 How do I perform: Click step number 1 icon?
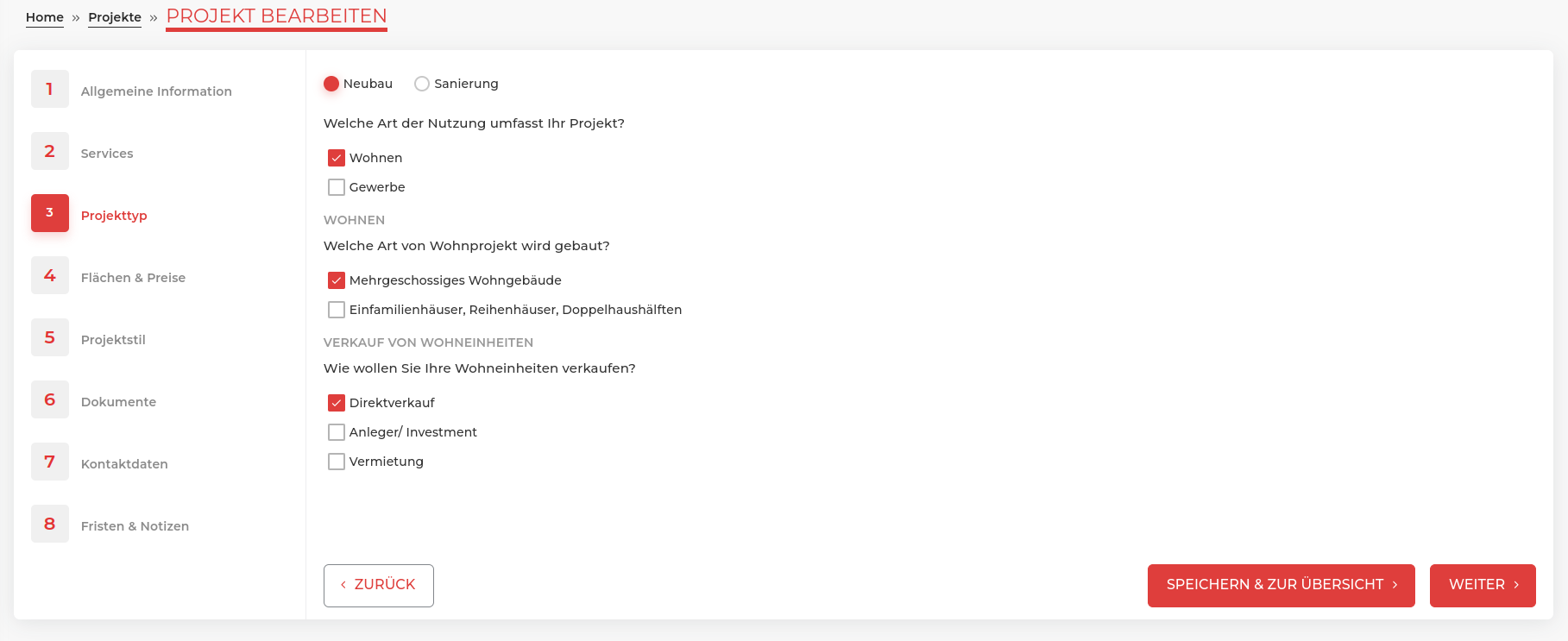pos(50,90)
